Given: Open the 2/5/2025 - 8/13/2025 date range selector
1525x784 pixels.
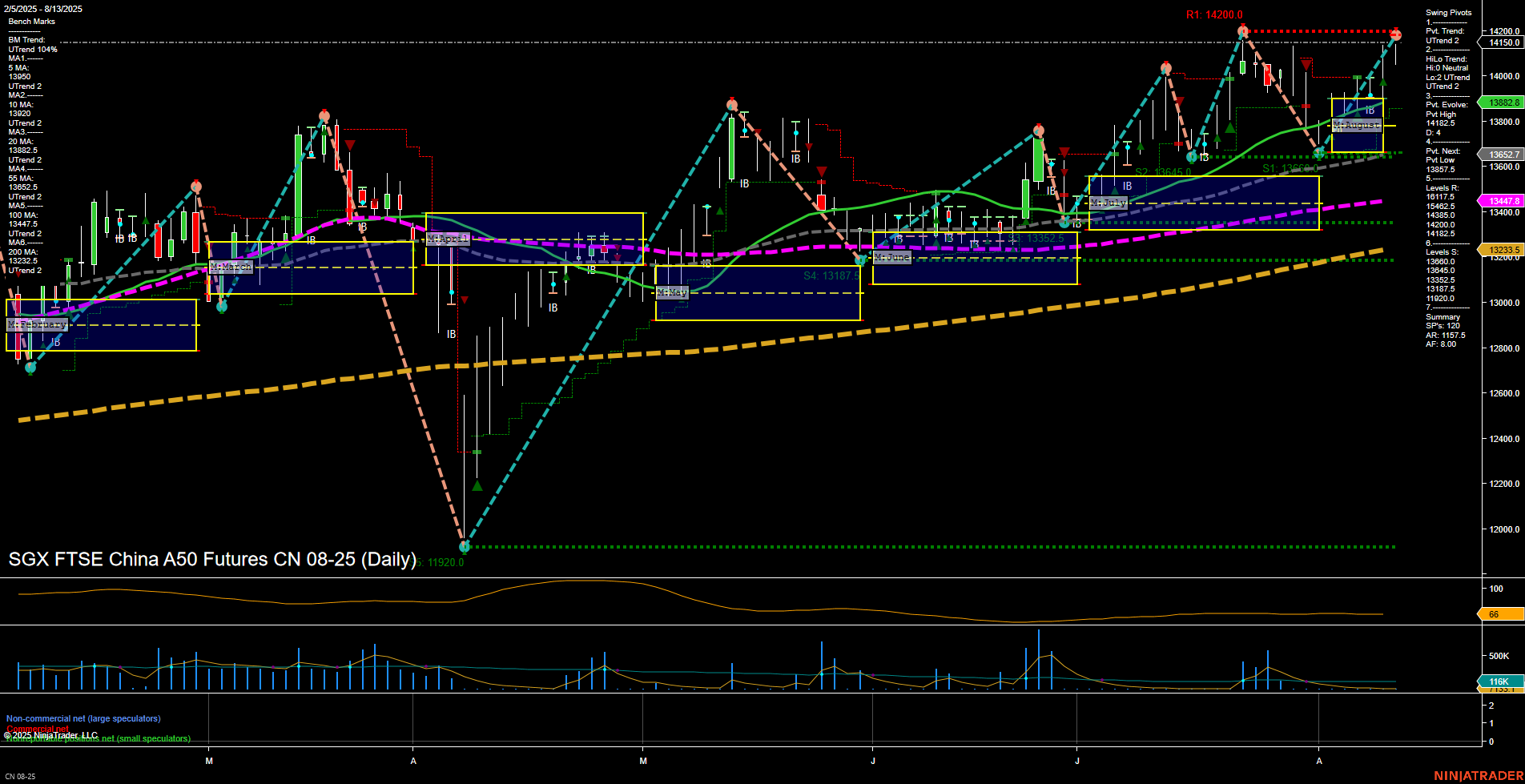Looking at the screenshot, I should pos(44,8).
